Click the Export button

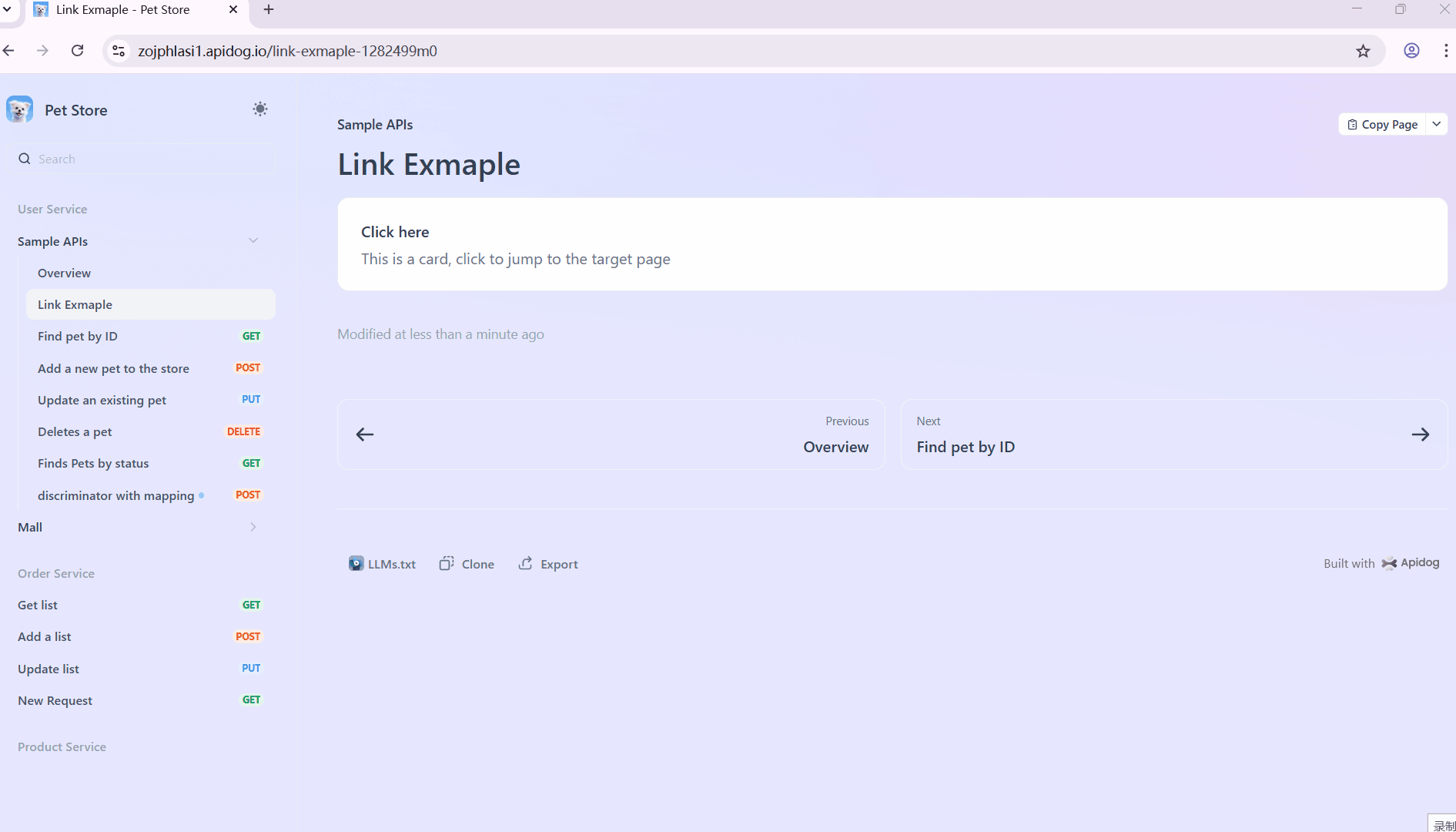point(548,564)
